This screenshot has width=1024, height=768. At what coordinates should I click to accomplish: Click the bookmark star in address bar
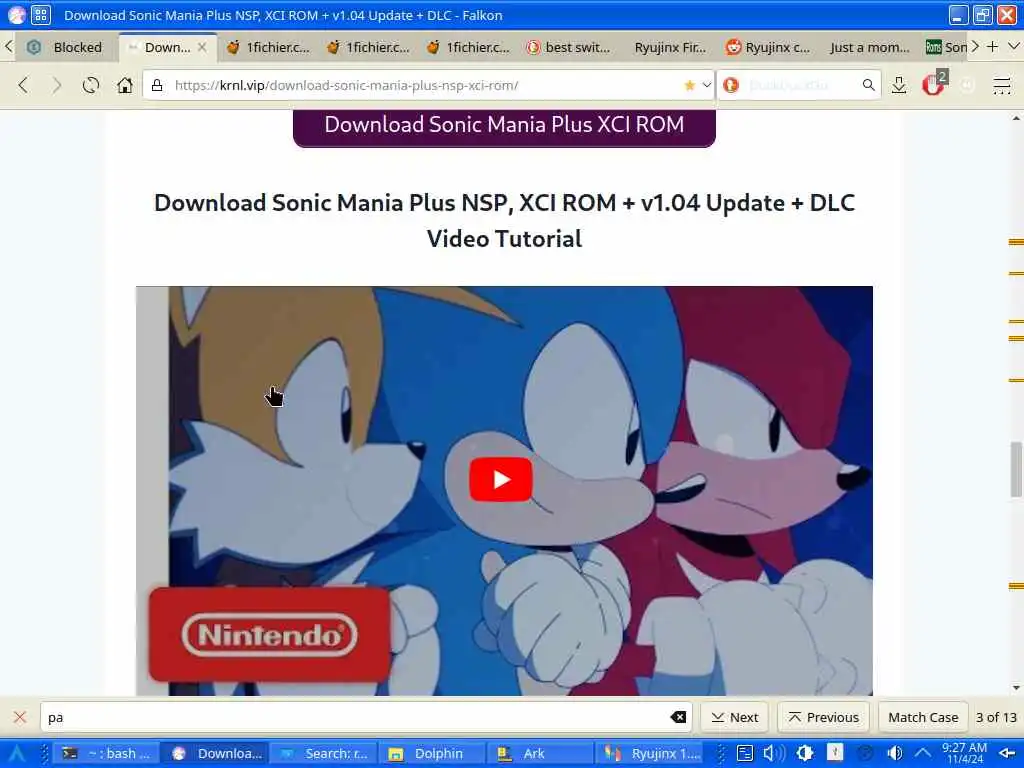(689, 85)
